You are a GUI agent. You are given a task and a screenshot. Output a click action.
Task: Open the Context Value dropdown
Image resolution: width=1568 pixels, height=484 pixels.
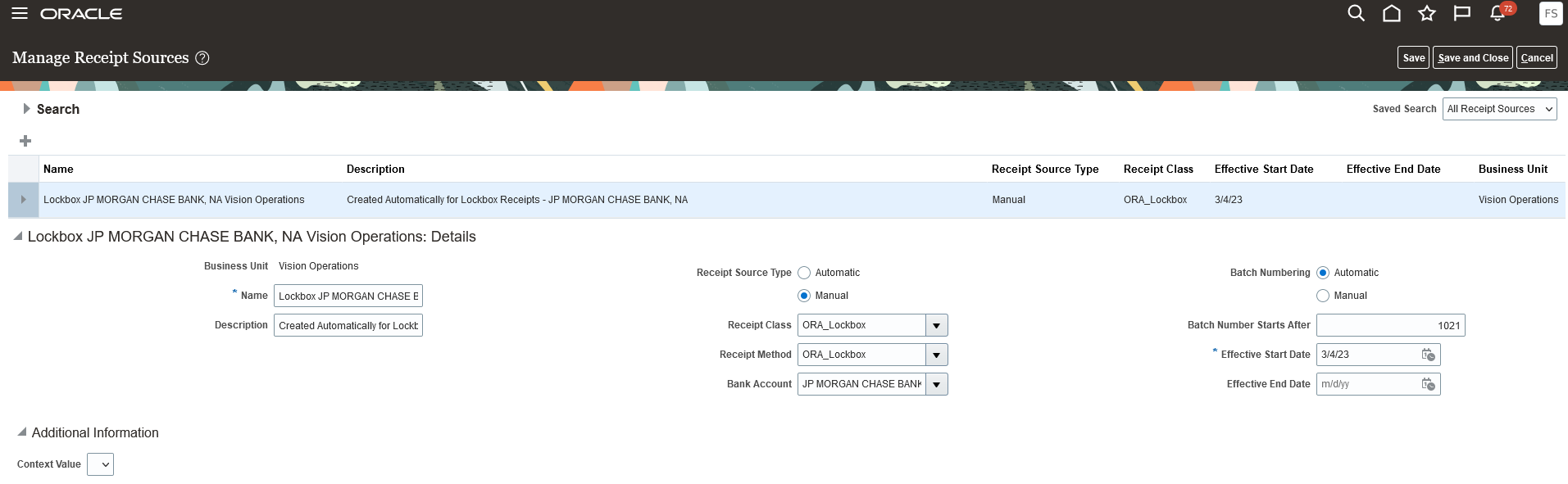100,464
